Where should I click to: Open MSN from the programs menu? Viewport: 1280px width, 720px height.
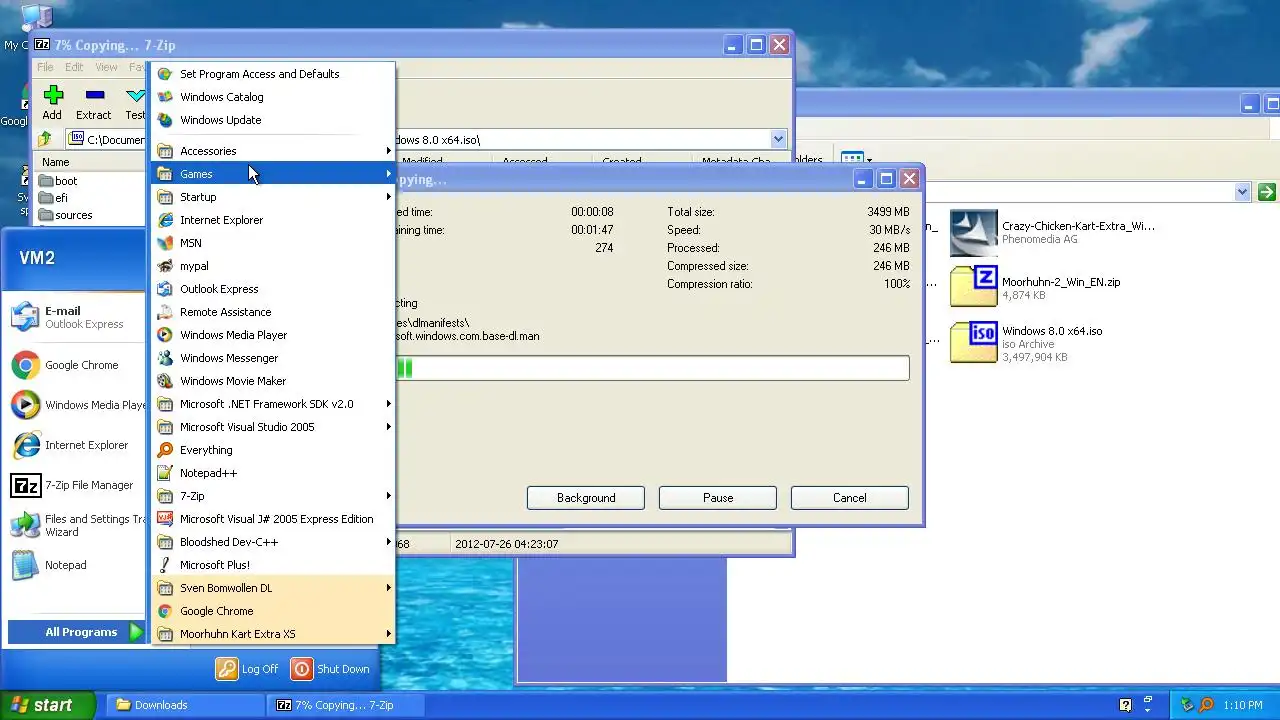click(273, 243)
